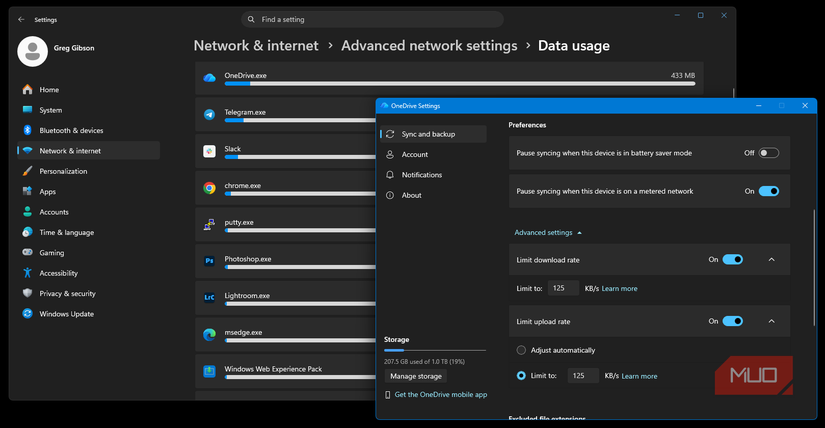825x428 pixels.
Task: Click the msedge.exe icon
Action: (x=209, y=334)
